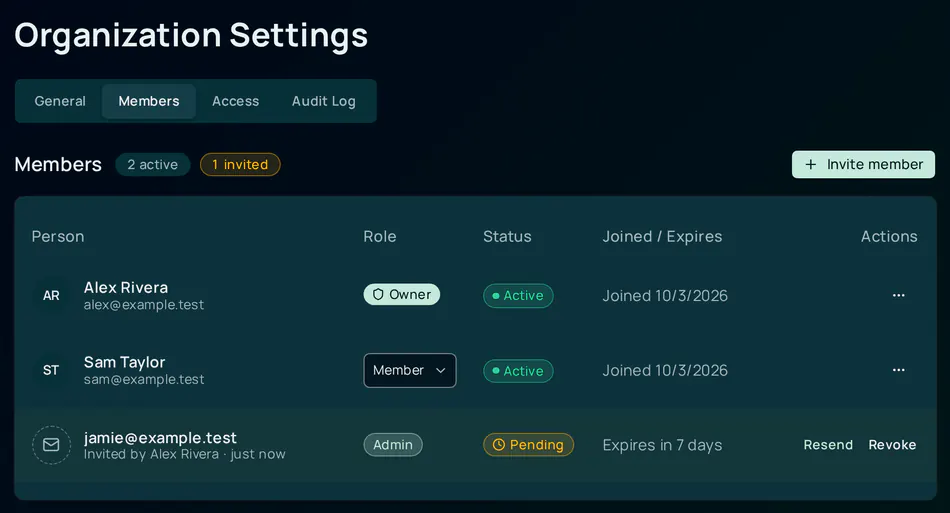Click the ST avatar for Sam Taylor

[x=51, y=370]
